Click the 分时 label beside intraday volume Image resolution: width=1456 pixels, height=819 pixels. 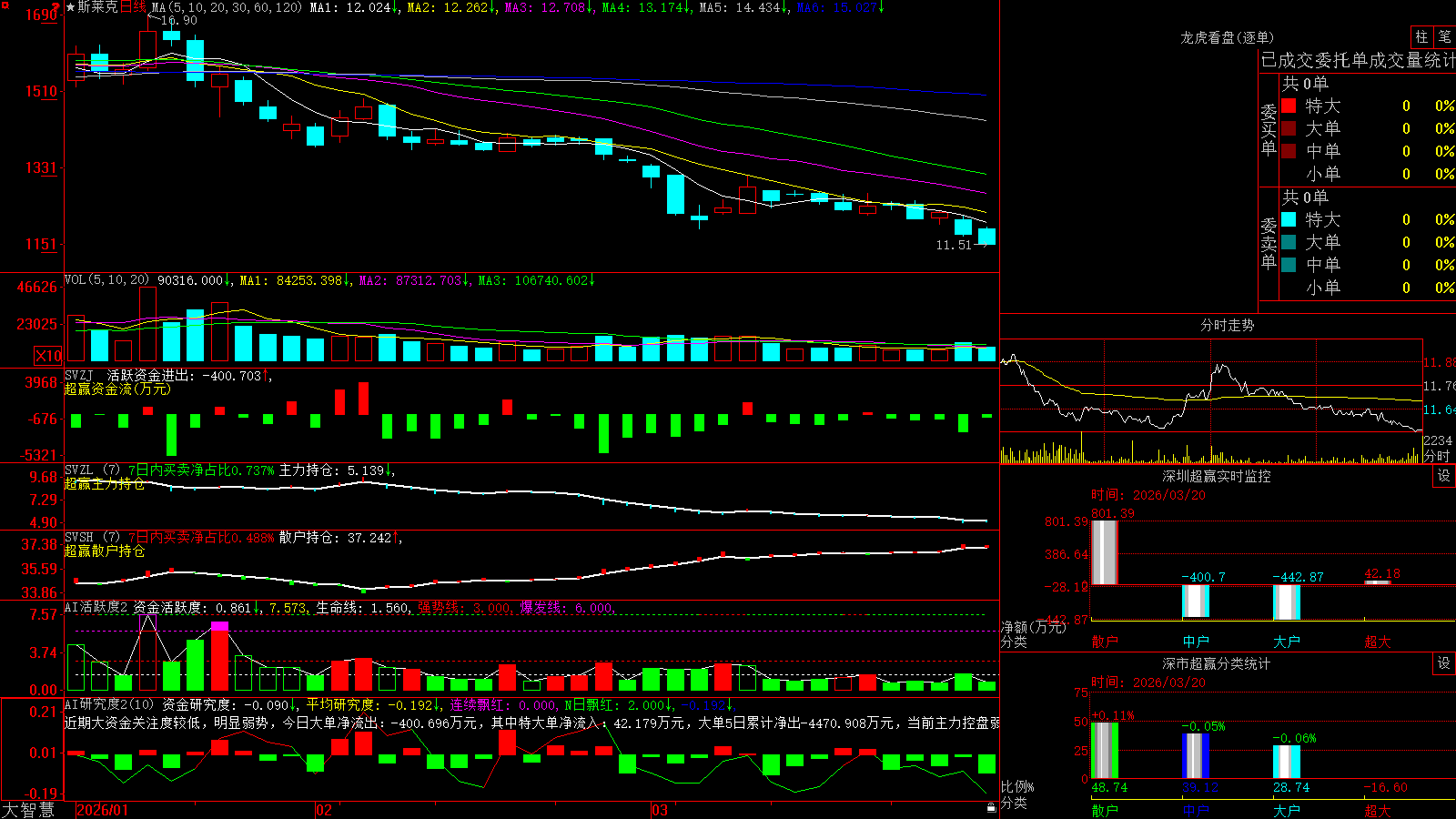[x=1437, y=456]
